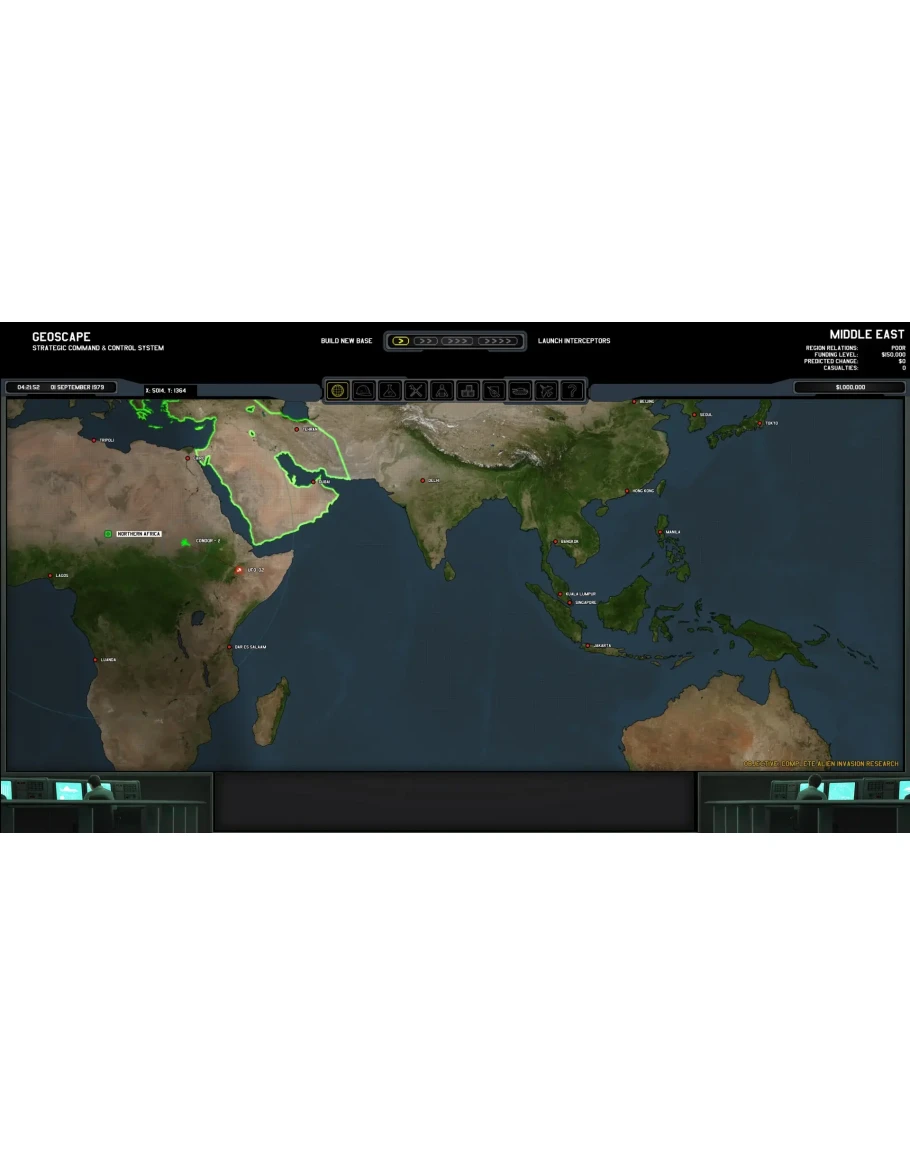This screenshot has width=910, height=1155.
Task: Select the Northern Africa base marker
Action: pos(108,534)
